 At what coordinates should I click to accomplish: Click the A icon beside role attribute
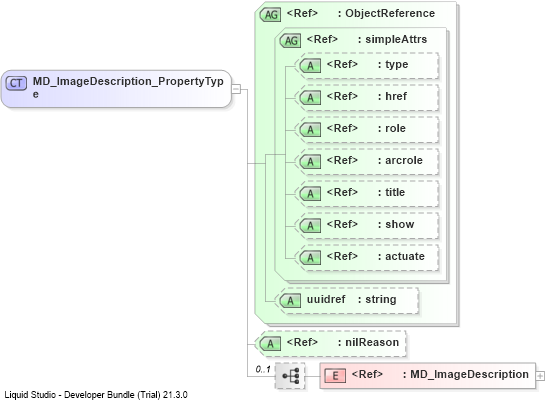coord(310,130)
